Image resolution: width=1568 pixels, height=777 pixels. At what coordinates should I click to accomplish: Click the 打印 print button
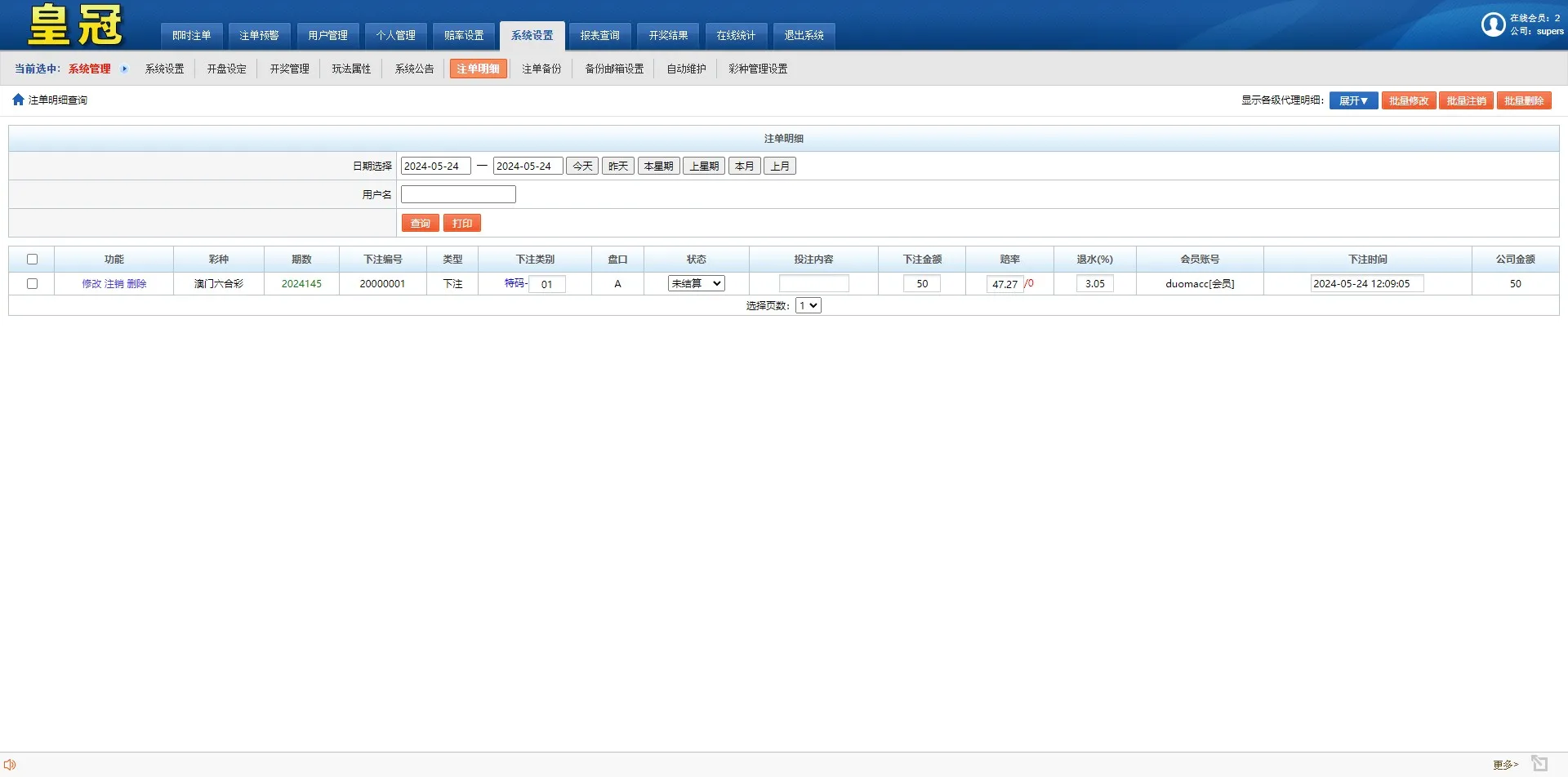click(462, 222)
